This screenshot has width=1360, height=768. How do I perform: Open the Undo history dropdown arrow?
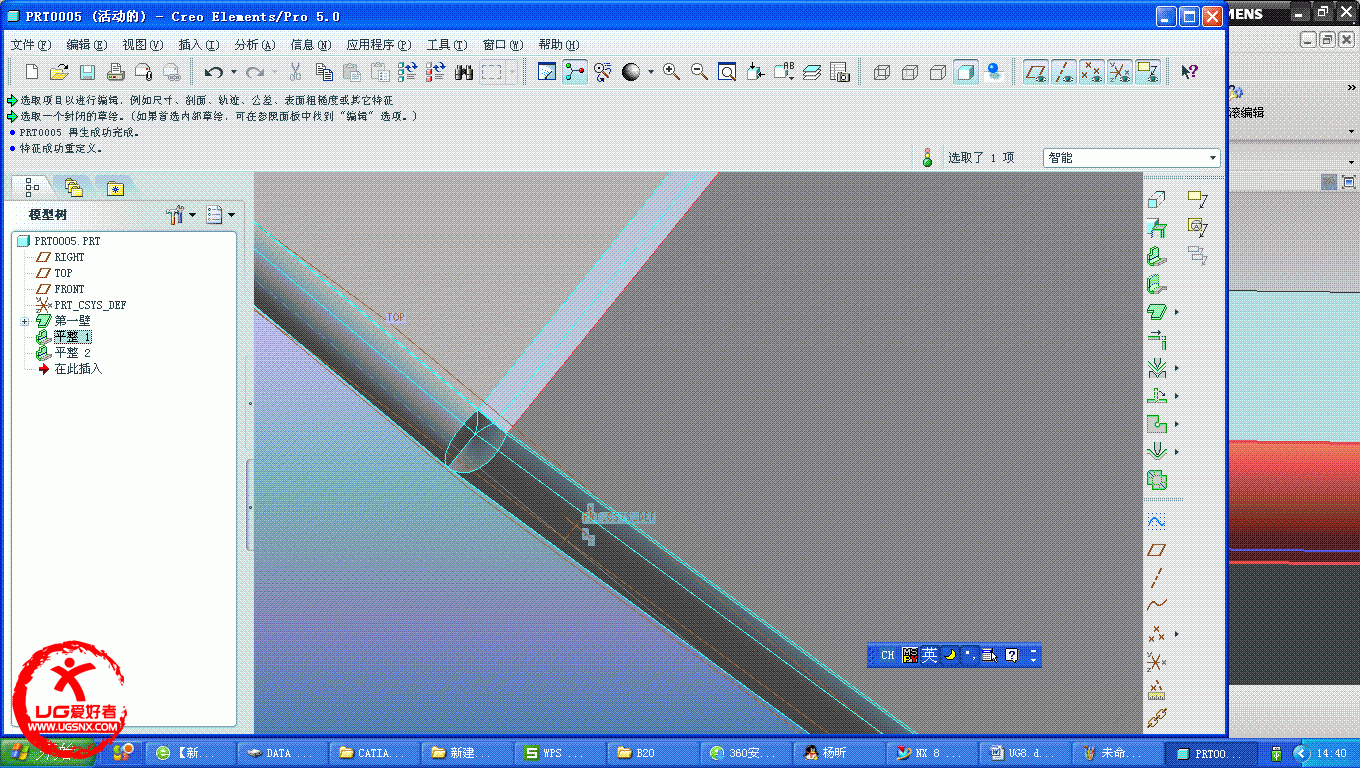click(x=233, y=72)
